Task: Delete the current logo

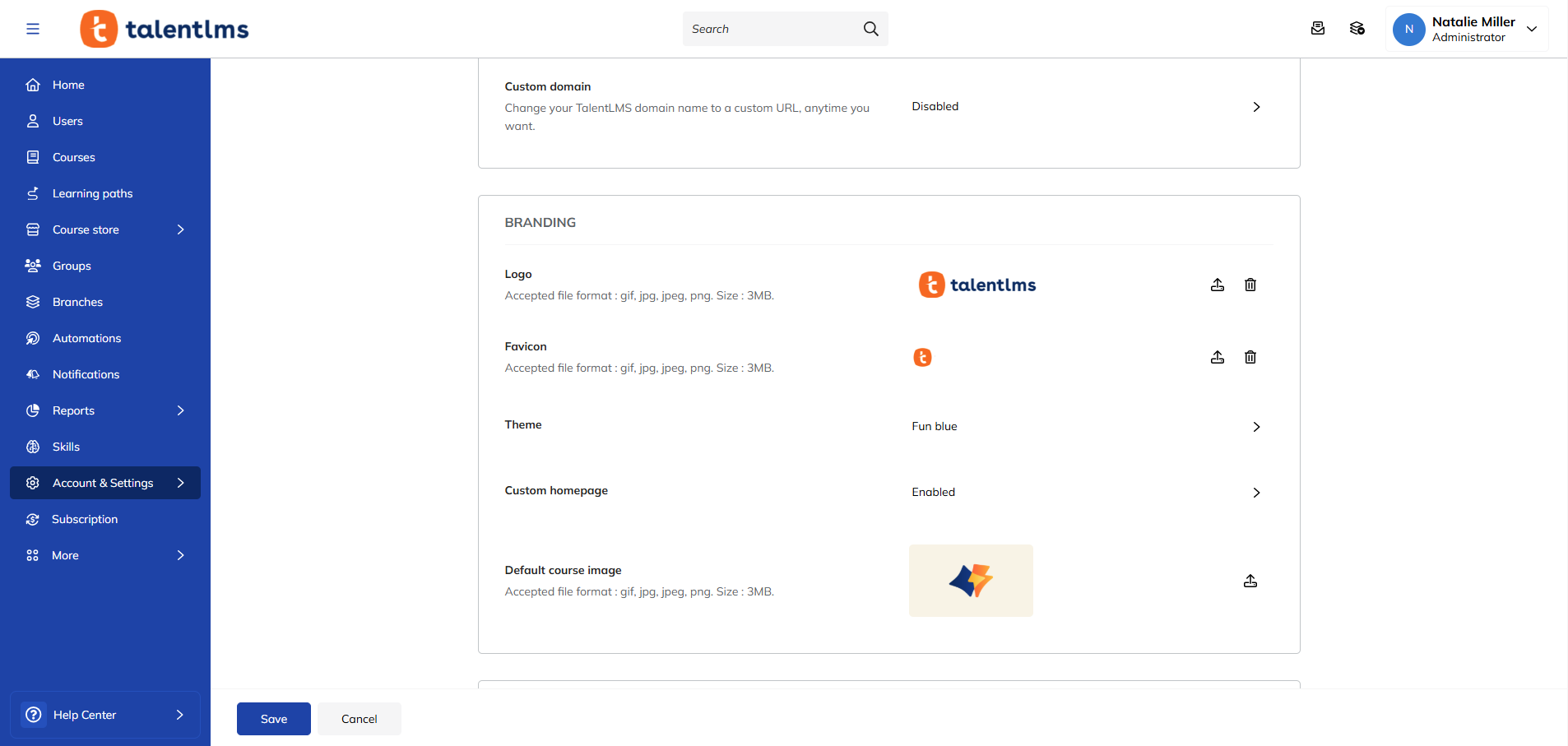Action: click(1250, 285)
